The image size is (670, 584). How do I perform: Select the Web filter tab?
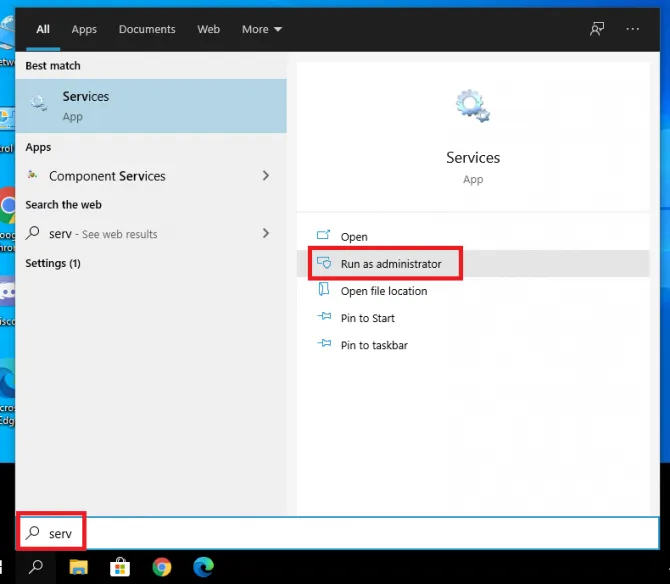point(208,29)
